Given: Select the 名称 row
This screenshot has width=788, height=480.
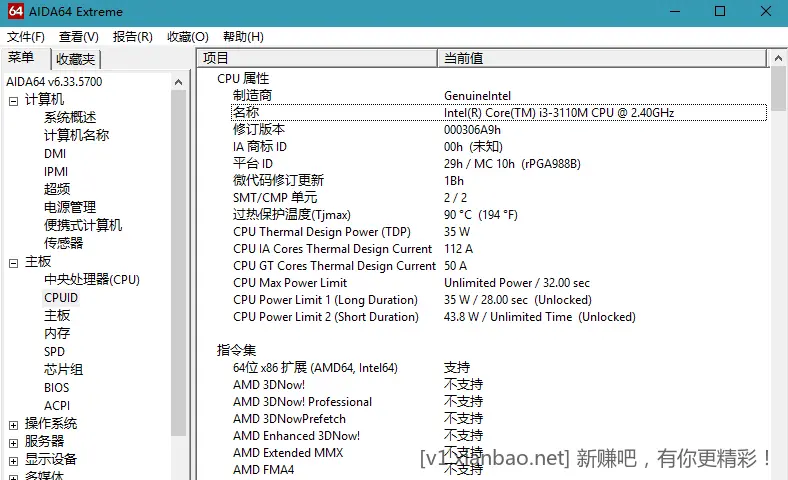Looking at the screenshot, I should coord(499,113).
